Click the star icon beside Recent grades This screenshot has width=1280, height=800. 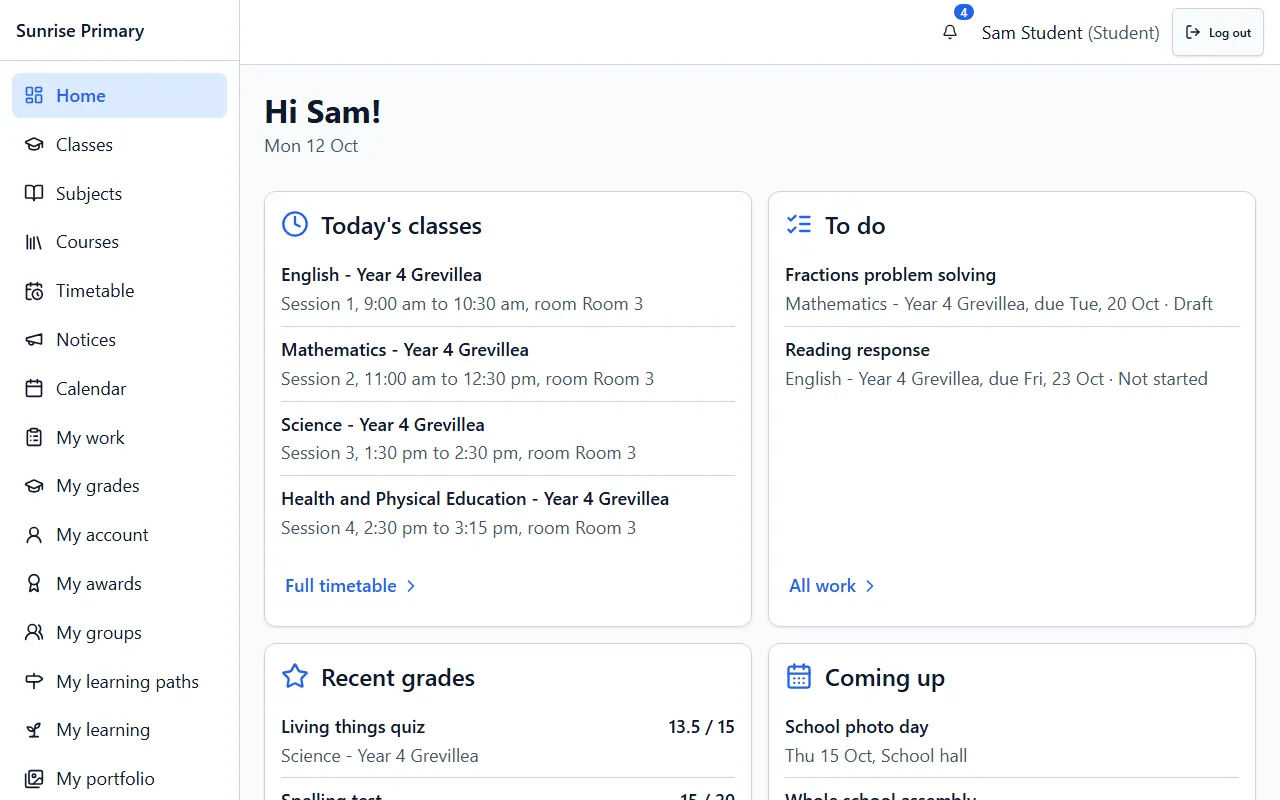[295, 677]
